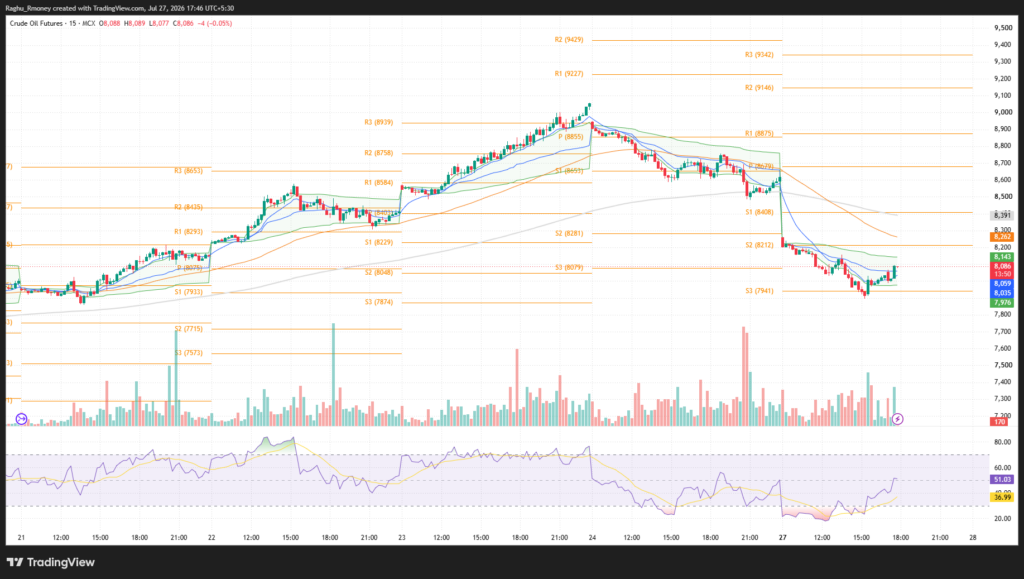Click the P (8855) pivot label
This screenshot has height=579, width=1024.
tap(571, 137)
